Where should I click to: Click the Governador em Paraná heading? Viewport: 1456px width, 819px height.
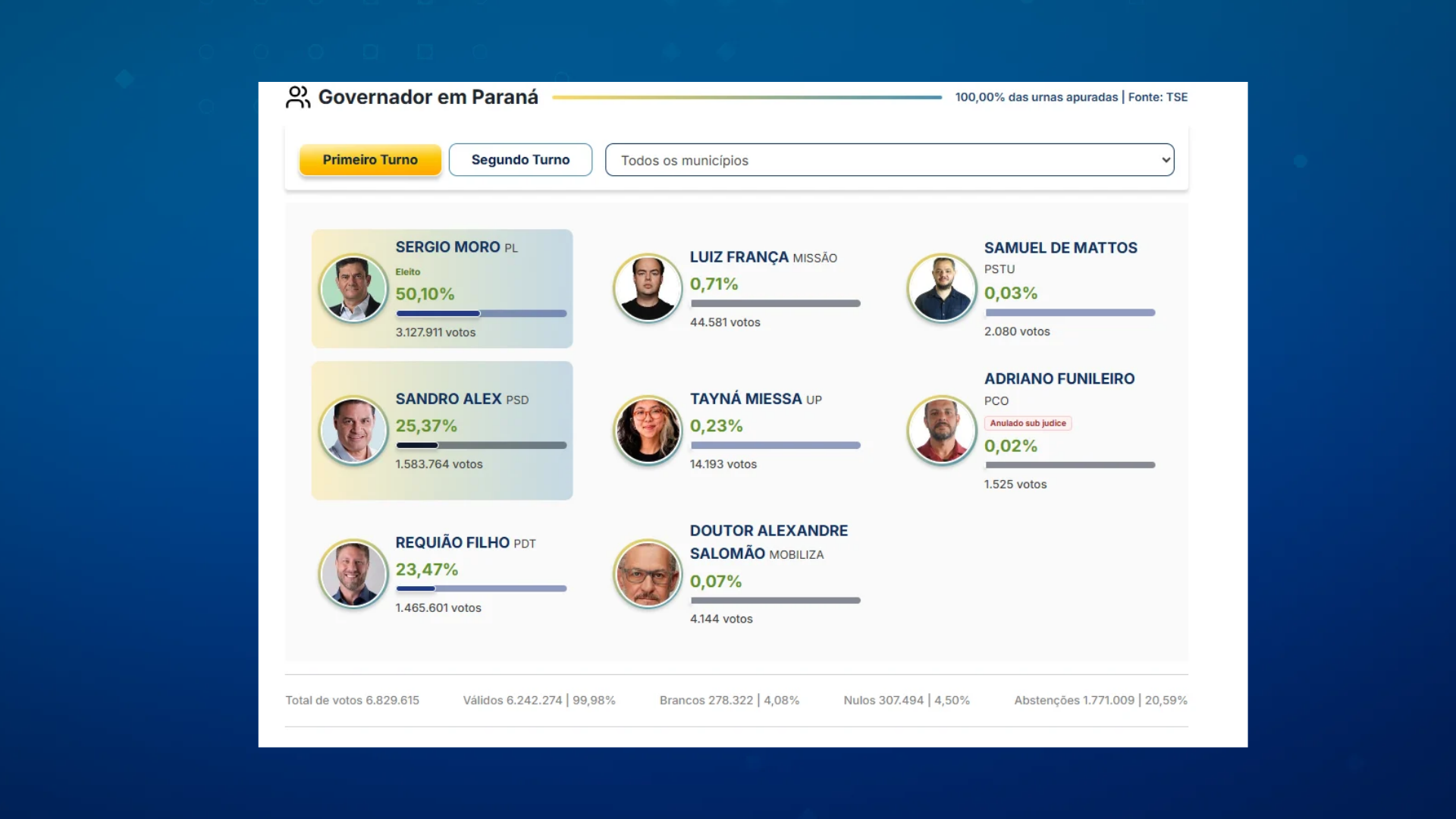point(428,97)
